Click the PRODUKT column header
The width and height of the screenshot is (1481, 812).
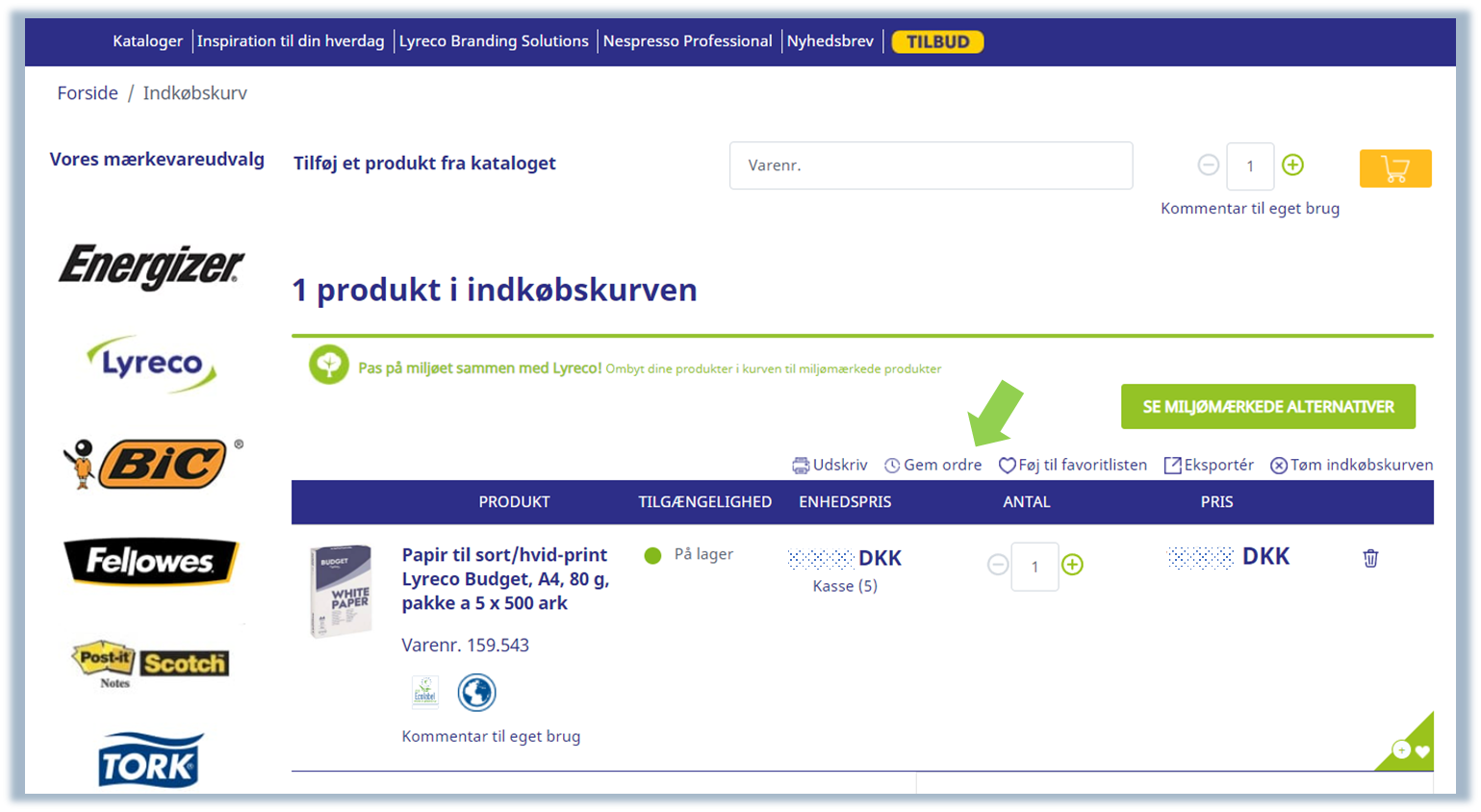point(514,502)
